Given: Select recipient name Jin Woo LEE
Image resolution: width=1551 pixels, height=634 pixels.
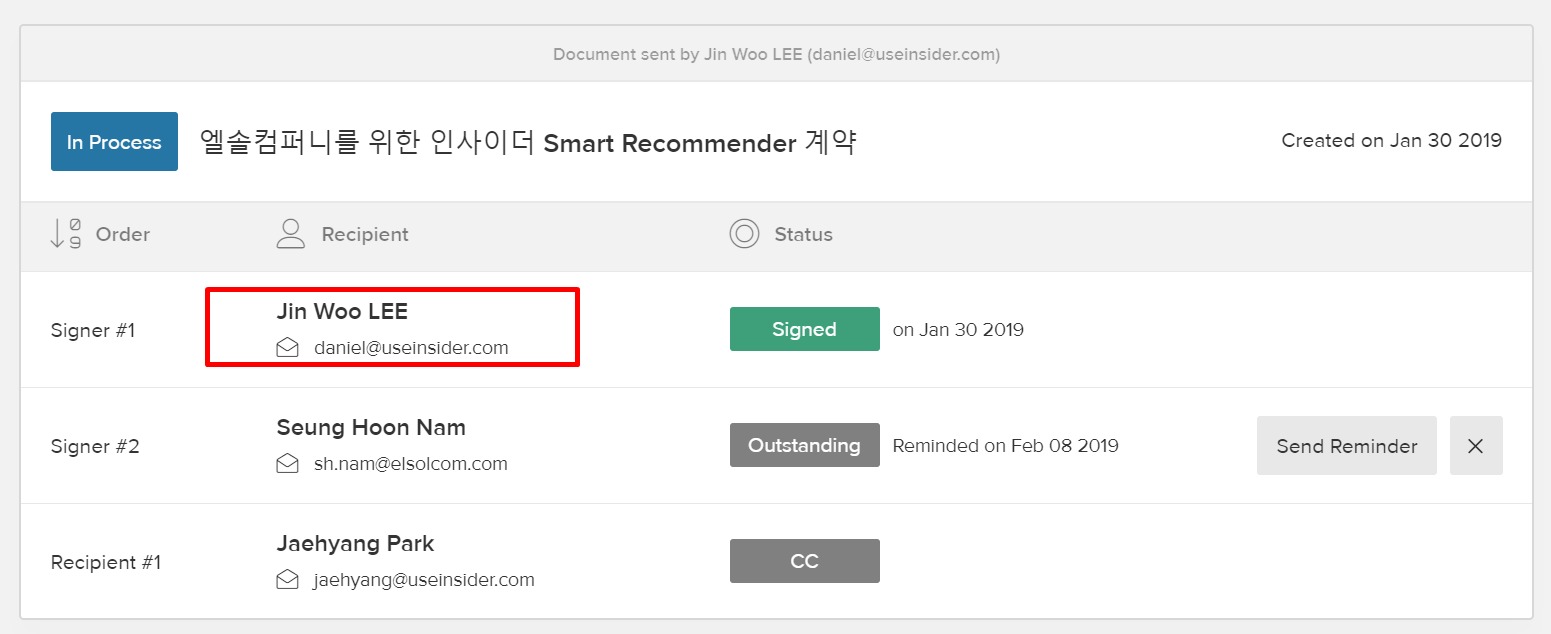Looking at the screenshot, I should 342,311.
